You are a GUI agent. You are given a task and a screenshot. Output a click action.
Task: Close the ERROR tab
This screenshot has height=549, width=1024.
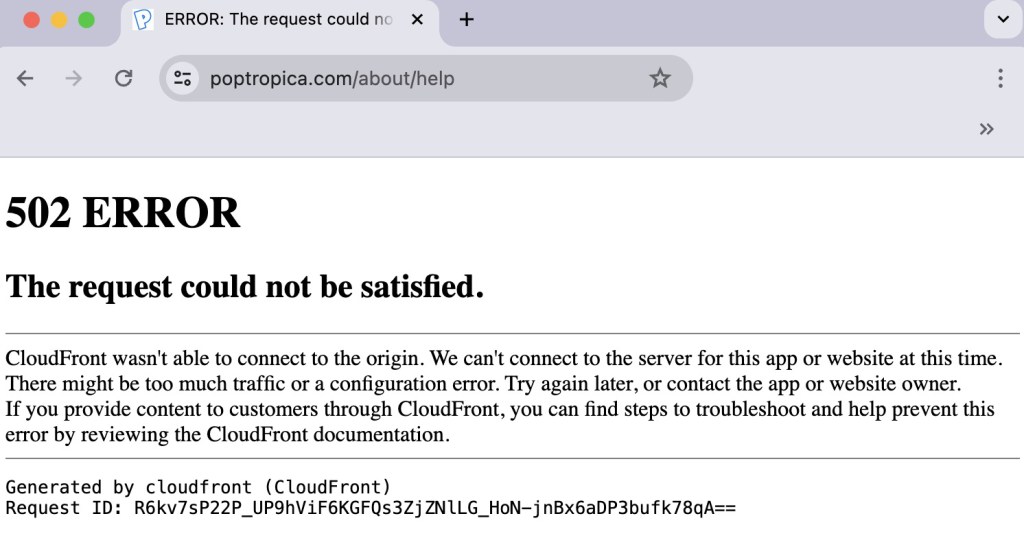pos(418,20)
